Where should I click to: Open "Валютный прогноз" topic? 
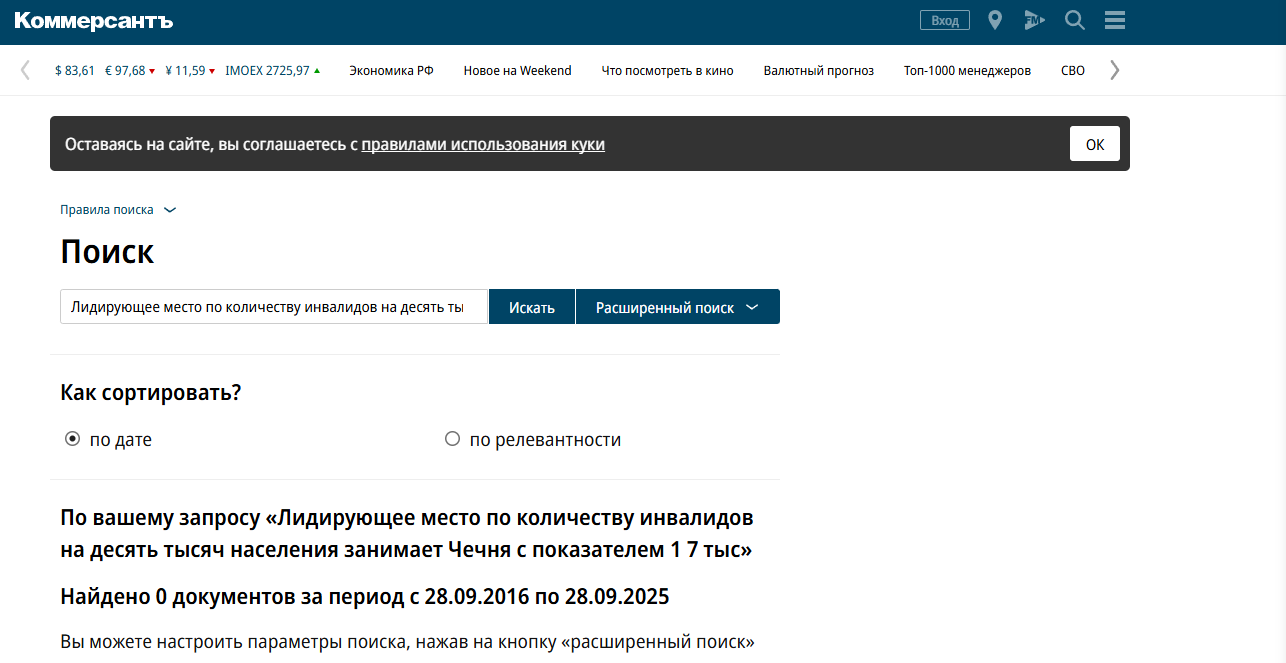tap(818, 71)
